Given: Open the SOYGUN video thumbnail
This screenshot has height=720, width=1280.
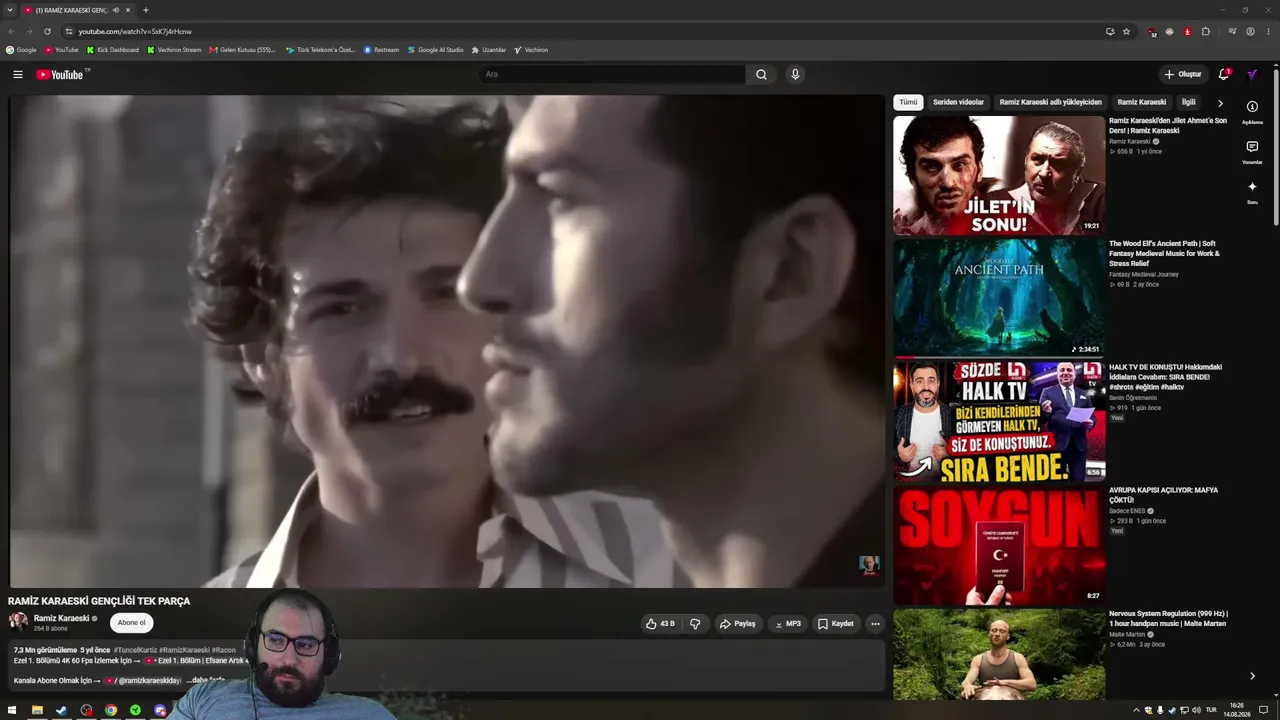Looking at the screenshot, I should point(999,545).
